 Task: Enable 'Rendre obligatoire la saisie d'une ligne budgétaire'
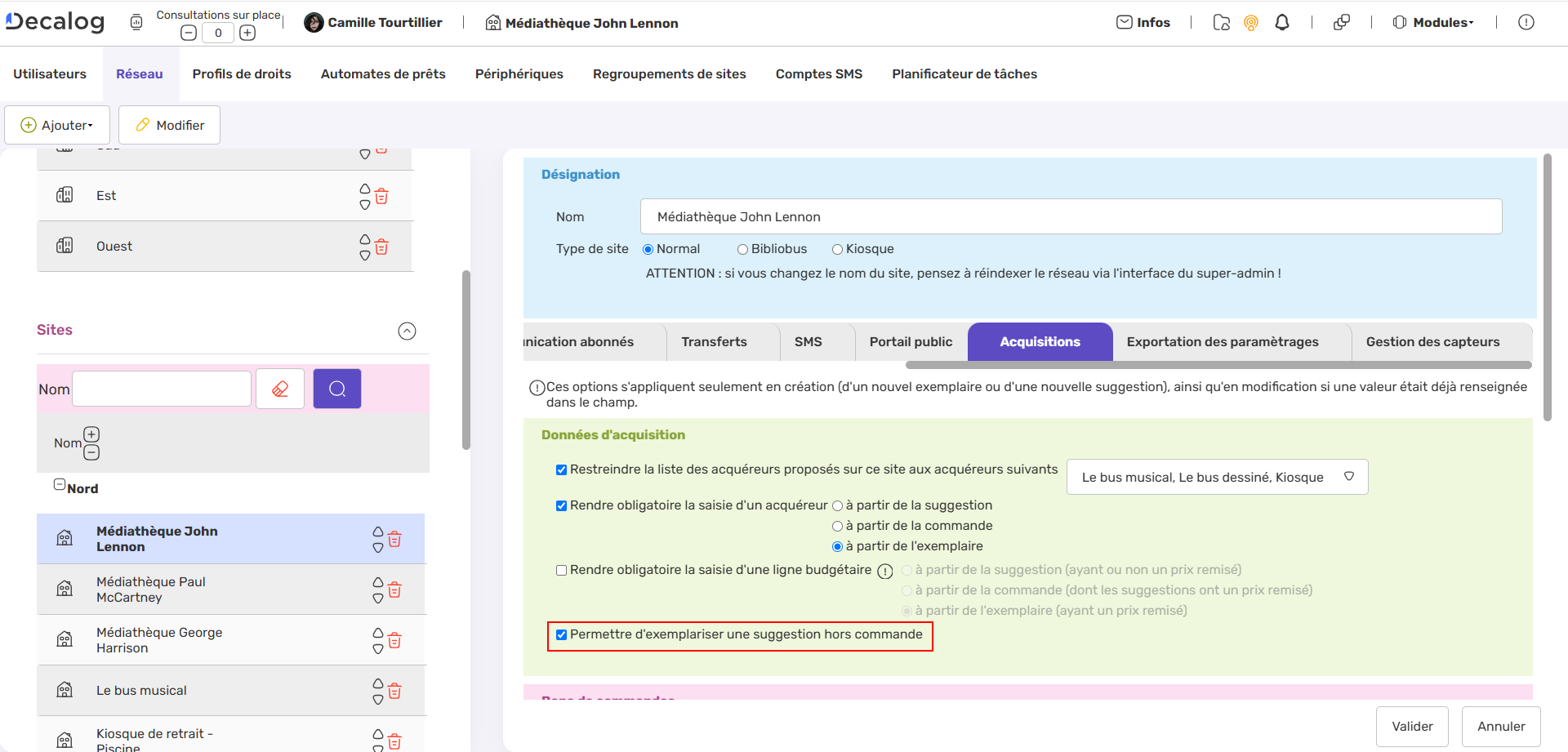pyautogui.click(x=561, y=570)
